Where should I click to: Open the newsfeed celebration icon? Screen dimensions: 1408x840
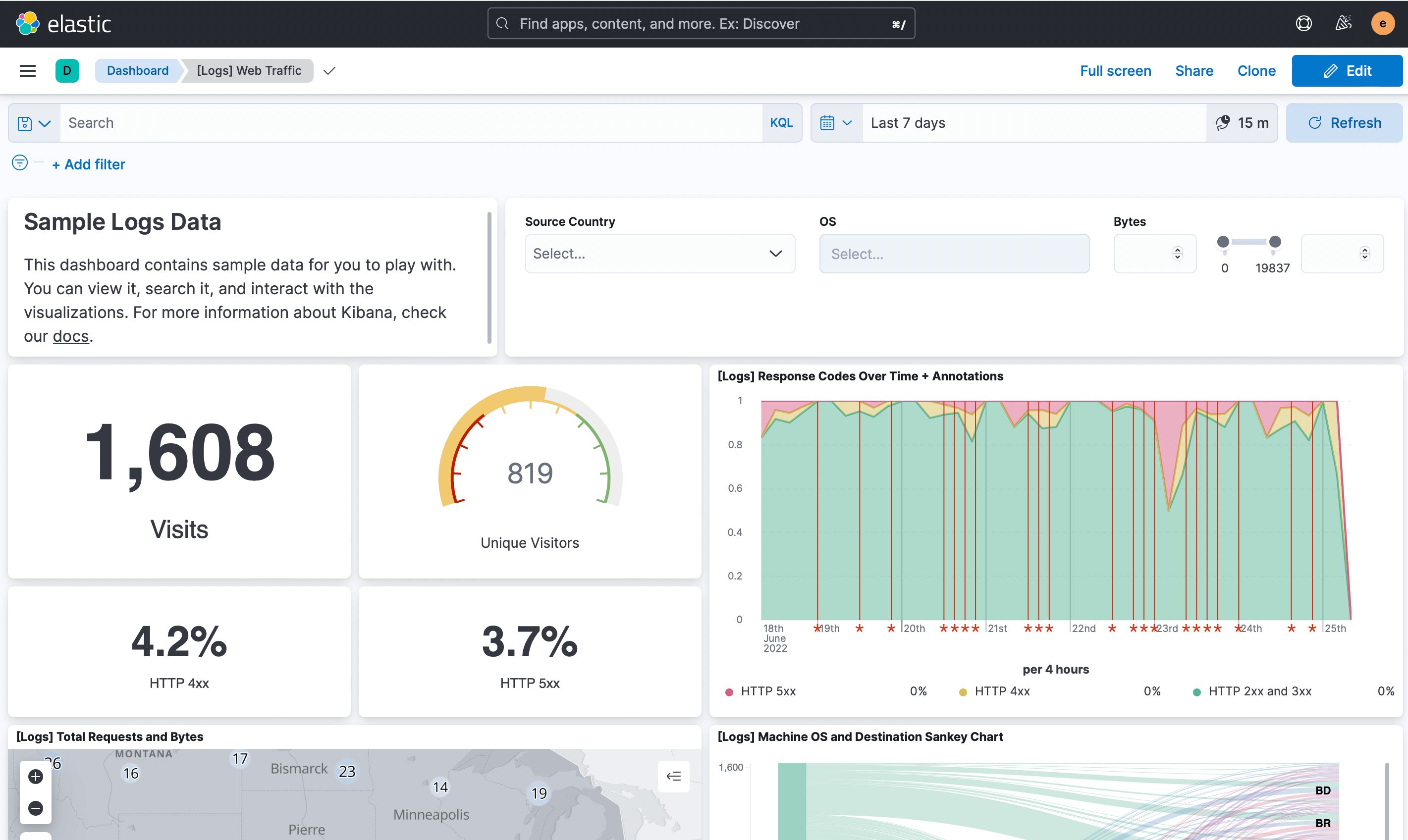point(1343,24)
